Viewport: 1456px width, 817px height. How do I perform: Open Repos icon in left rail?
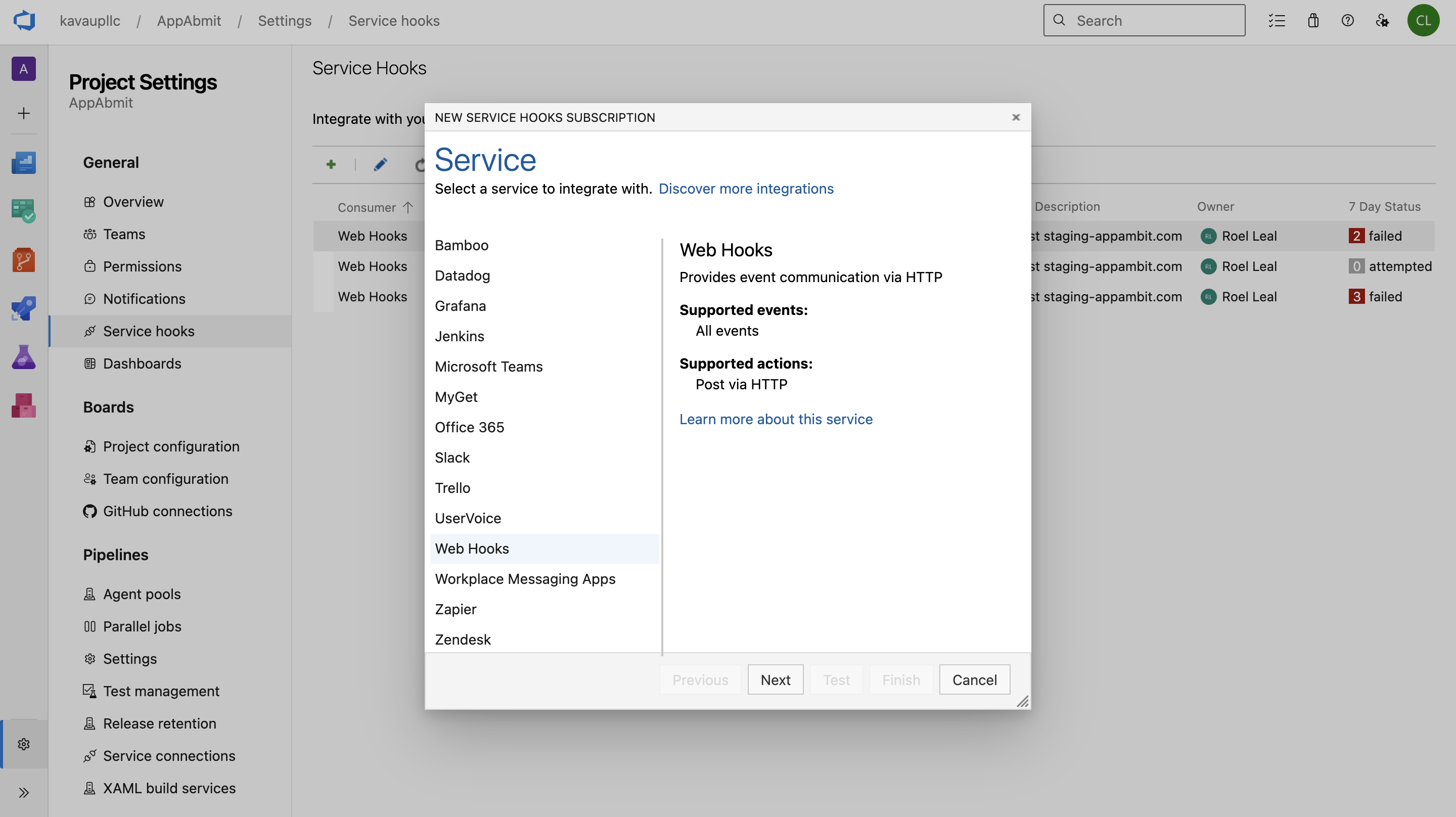pos(23,259)
